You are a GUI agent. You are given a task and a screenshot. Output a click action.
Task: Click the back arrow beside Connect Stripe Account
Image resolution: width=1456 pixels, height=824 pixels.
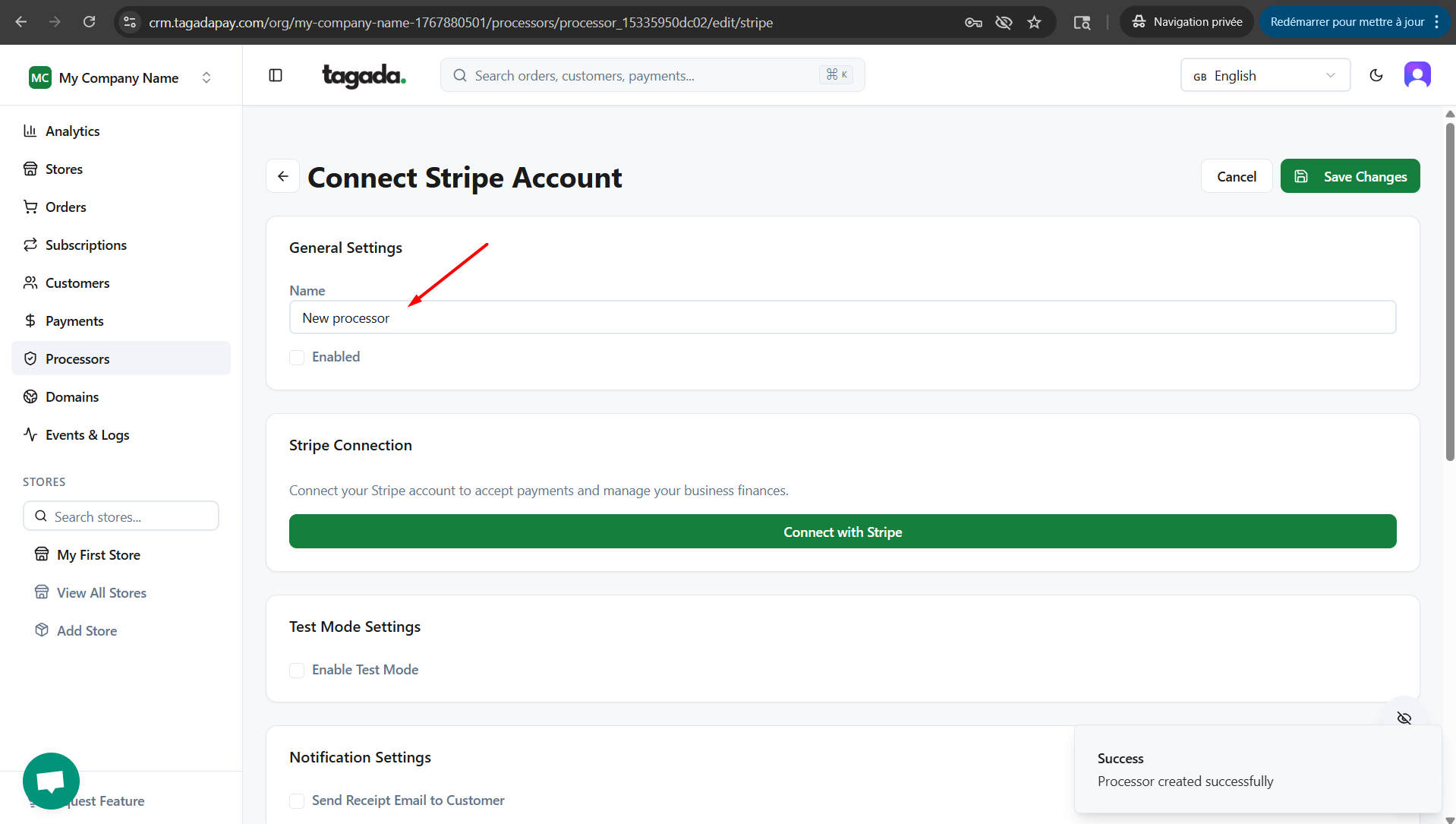(x=283, y=176)
